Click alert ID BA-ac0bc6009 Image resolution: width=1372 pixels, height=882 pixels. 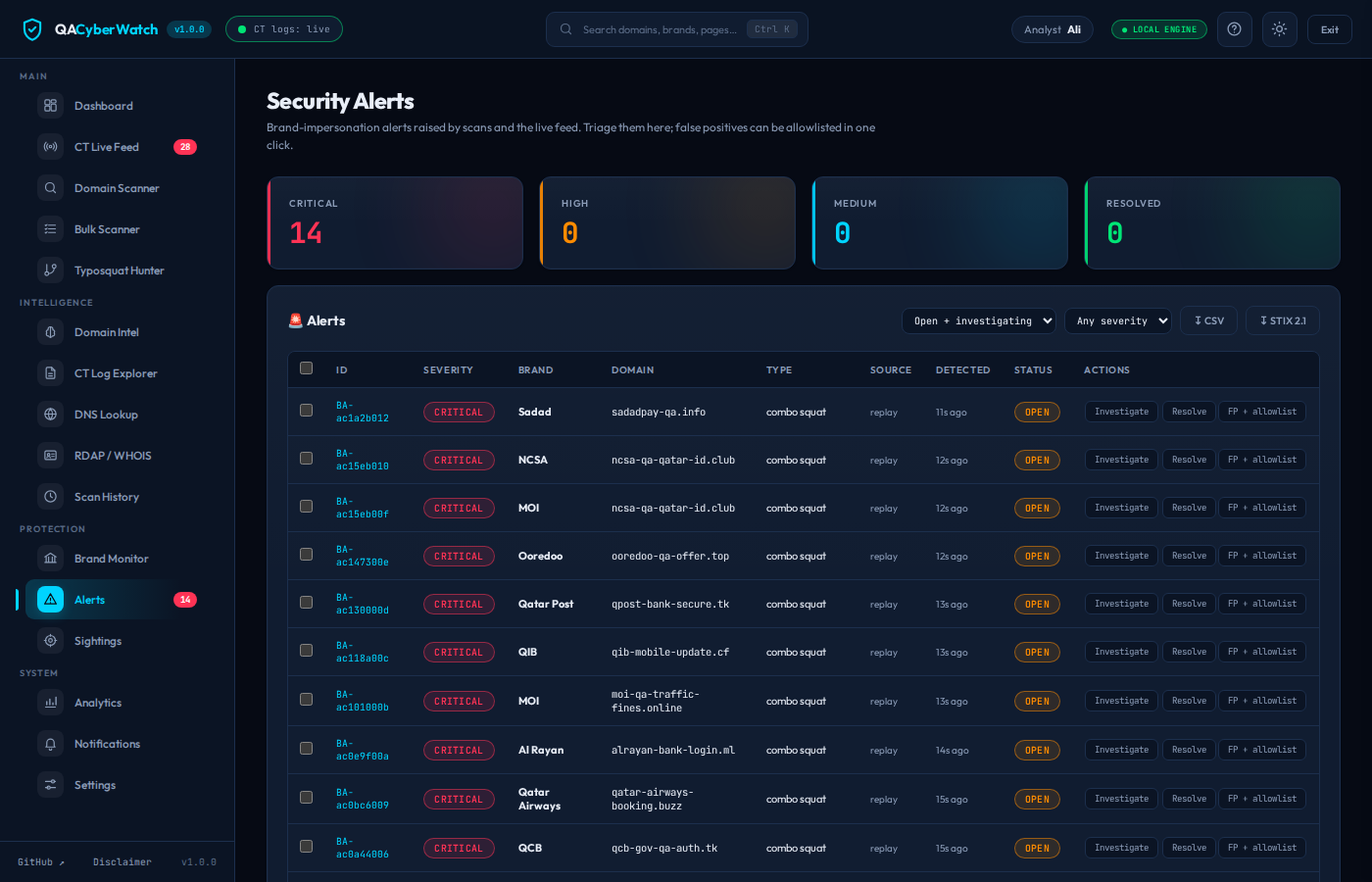pos(363,799)
